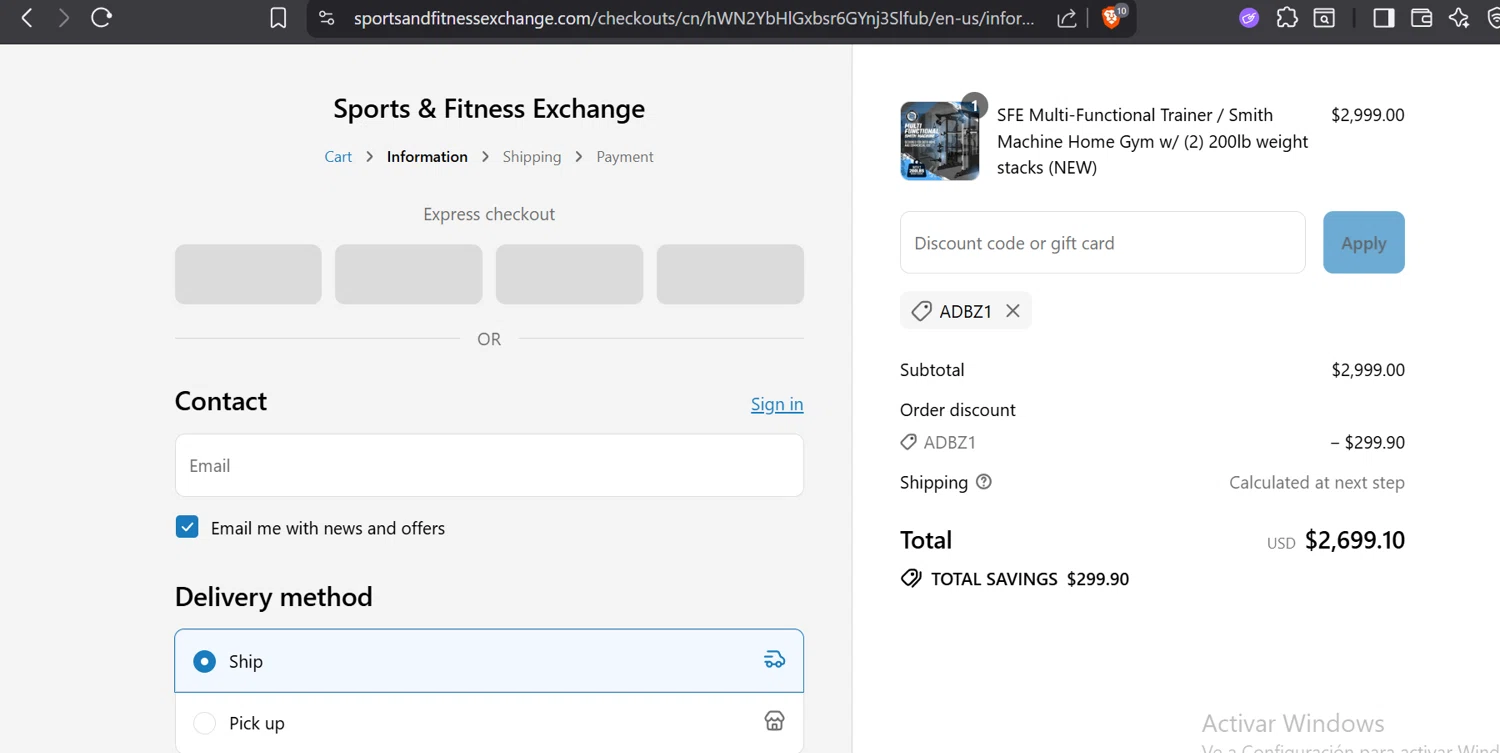This screenshot has width=1500, height=753.
Task: Bookmark this page
Action: tap(278, 18)
